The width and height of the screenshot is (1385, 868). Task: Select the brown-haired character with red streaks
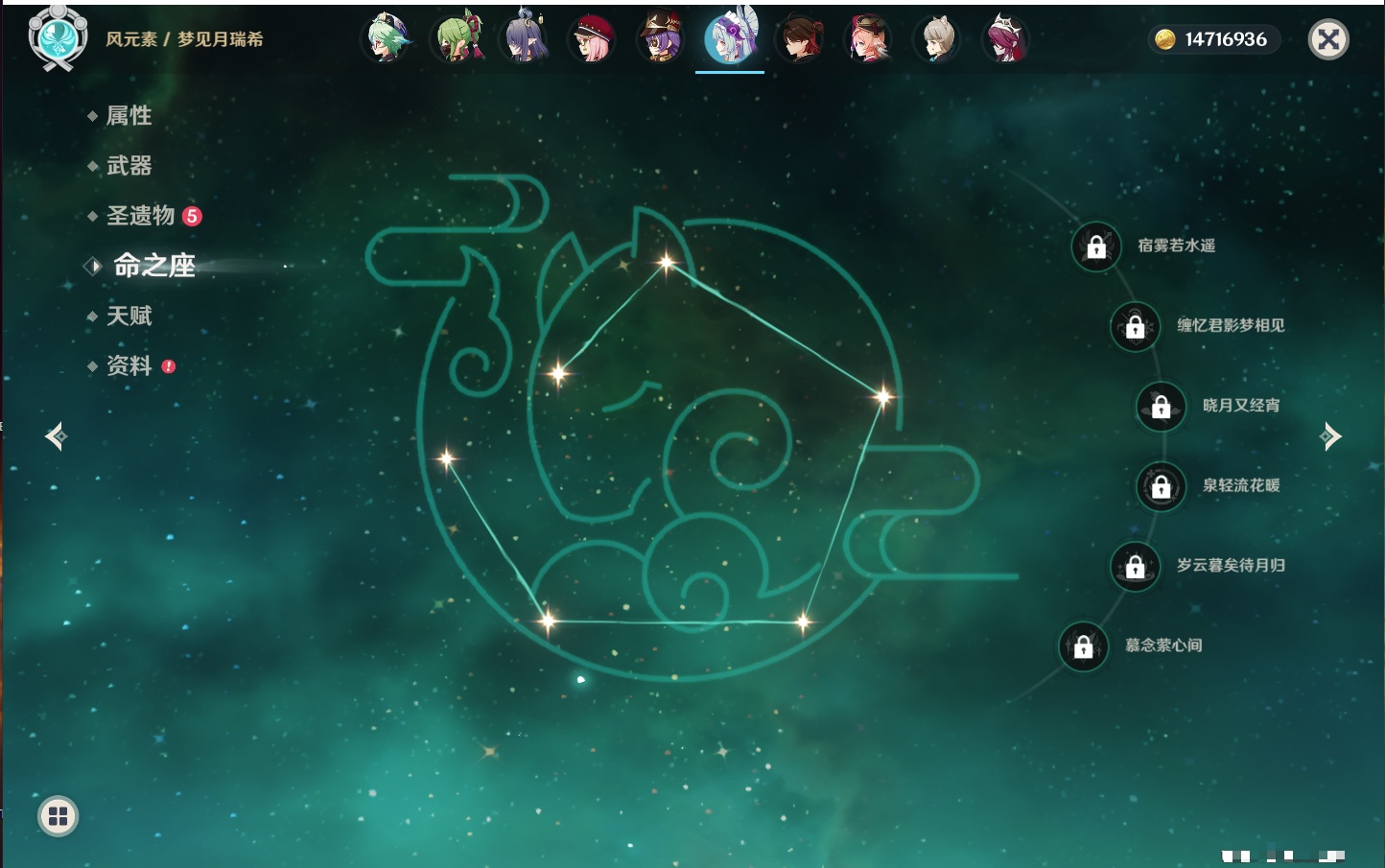pos(800,39)
